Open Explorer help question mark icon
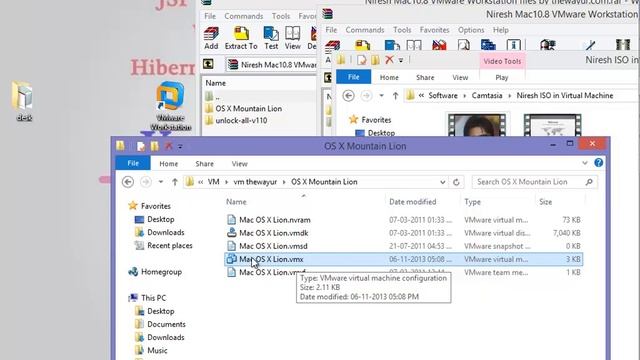 pos(598,163)
